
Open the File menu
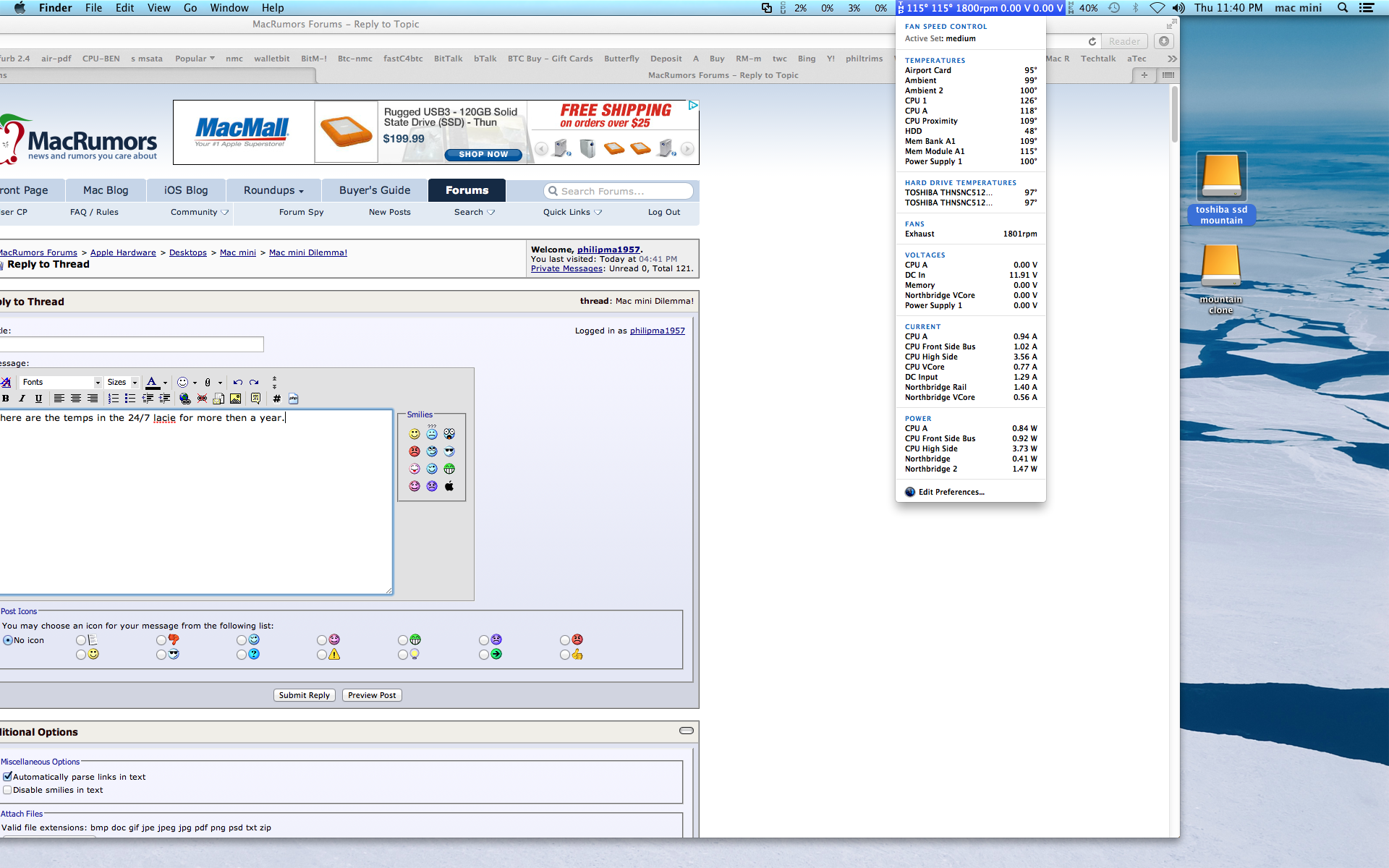click(93, 8)
